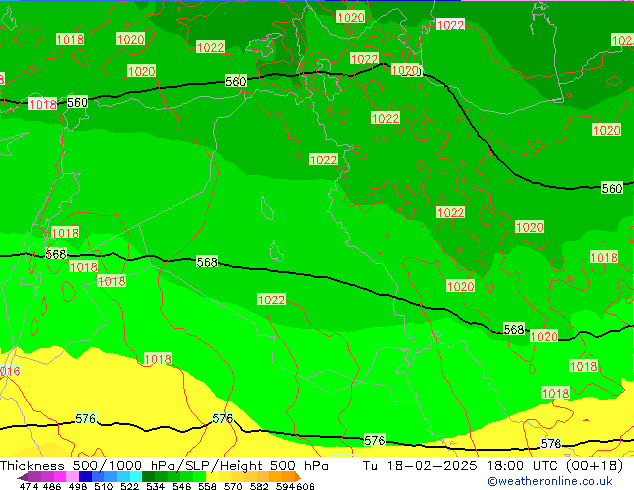Screen dimensions: 634x490
Task: Click legend value 534
Action: 155,486
